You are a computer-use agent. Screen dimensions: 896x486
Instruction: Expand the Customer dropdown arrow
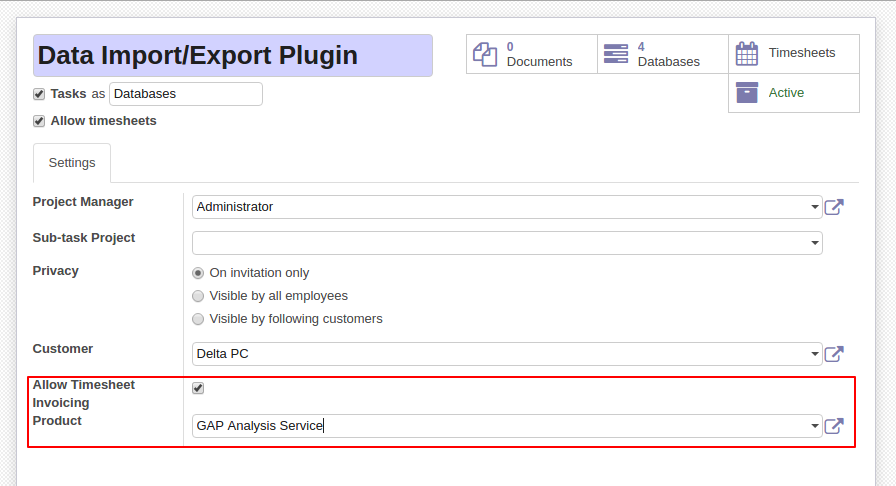click(814, 354)
